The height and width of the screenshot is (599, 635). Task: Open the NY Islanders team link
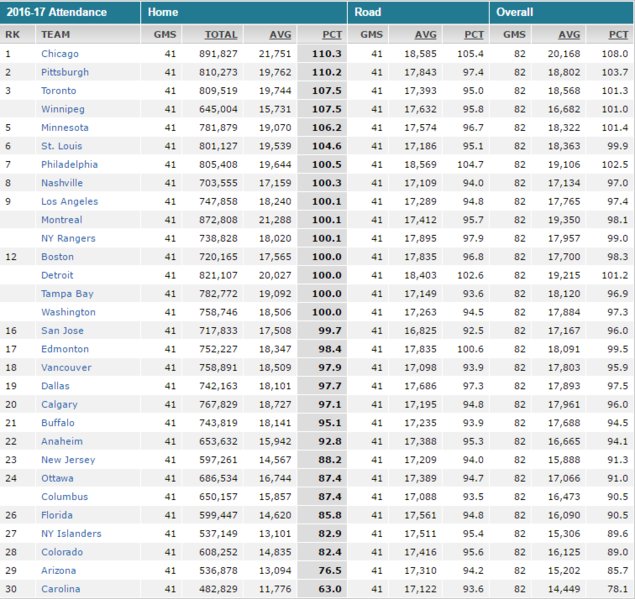click(x=71, y=534)
